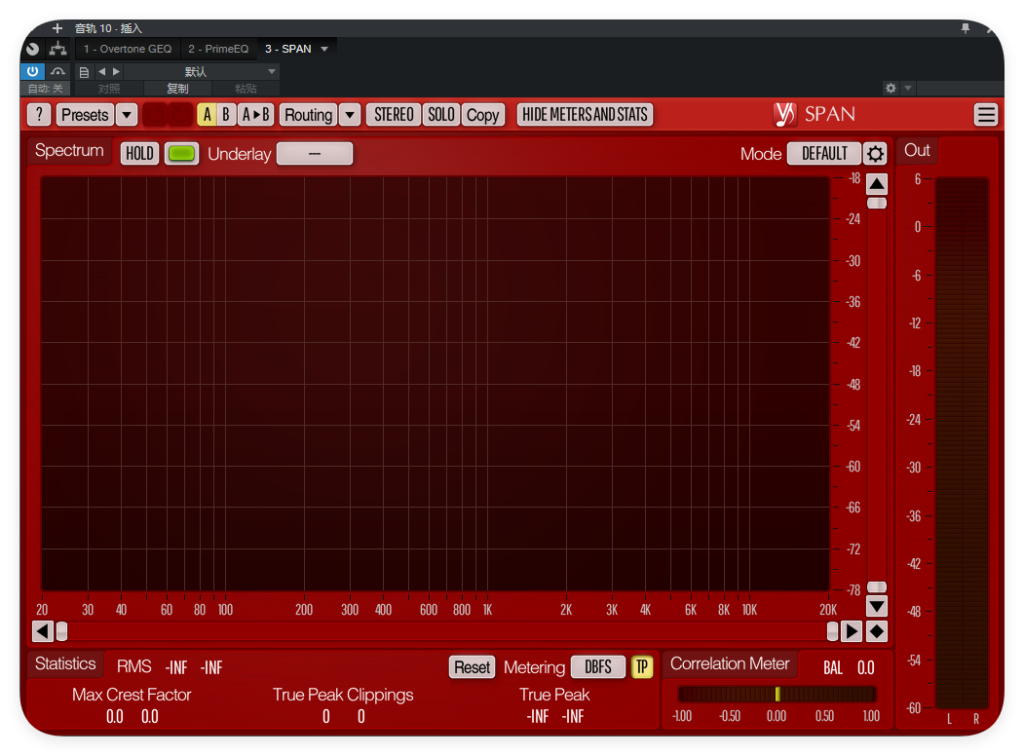Click the Out label above the level meter
This screenshot has height=756, width=1024.
tap(917, 150)
